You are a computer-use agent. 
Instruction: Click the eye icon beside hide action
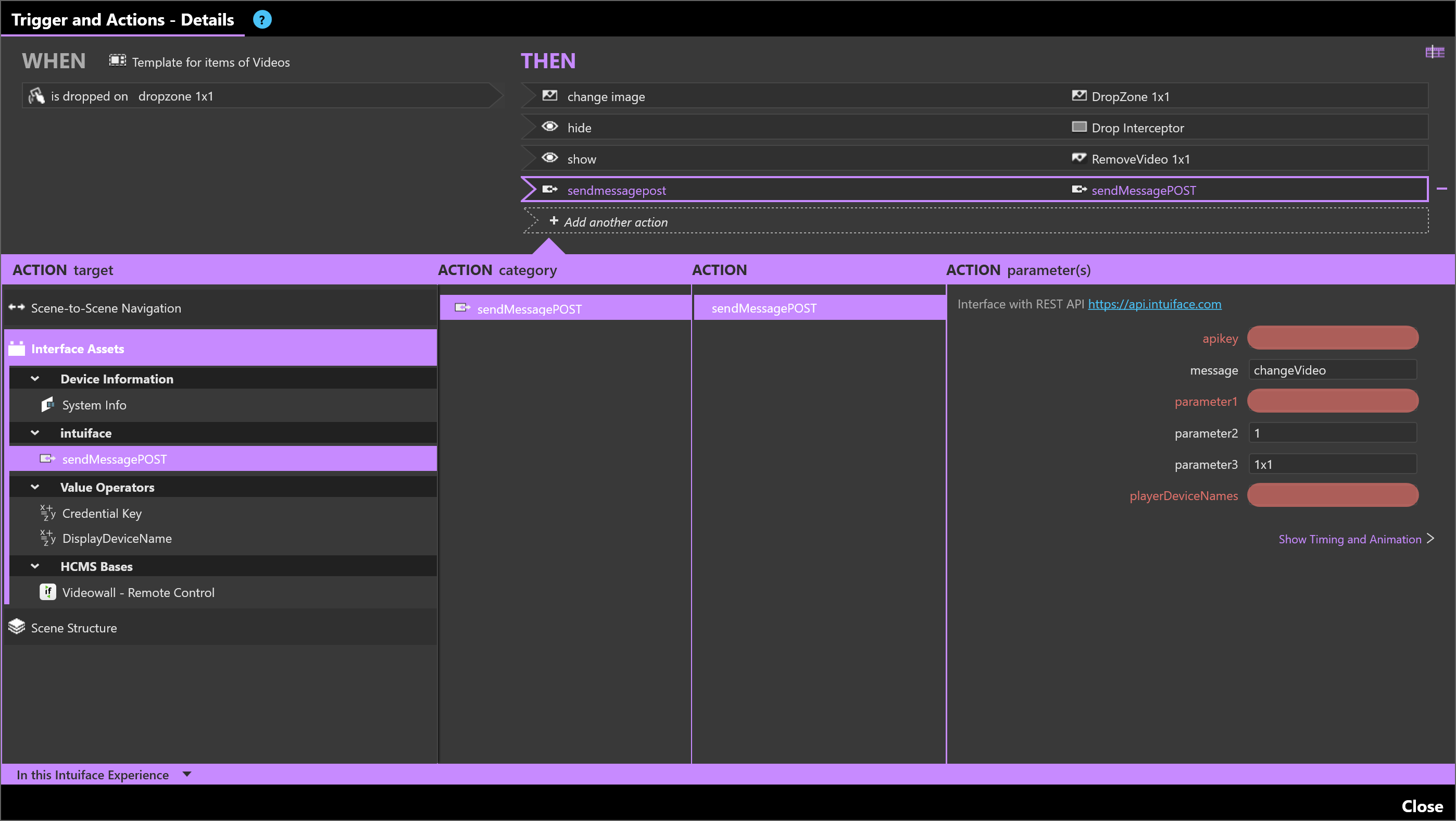[549, 127]
